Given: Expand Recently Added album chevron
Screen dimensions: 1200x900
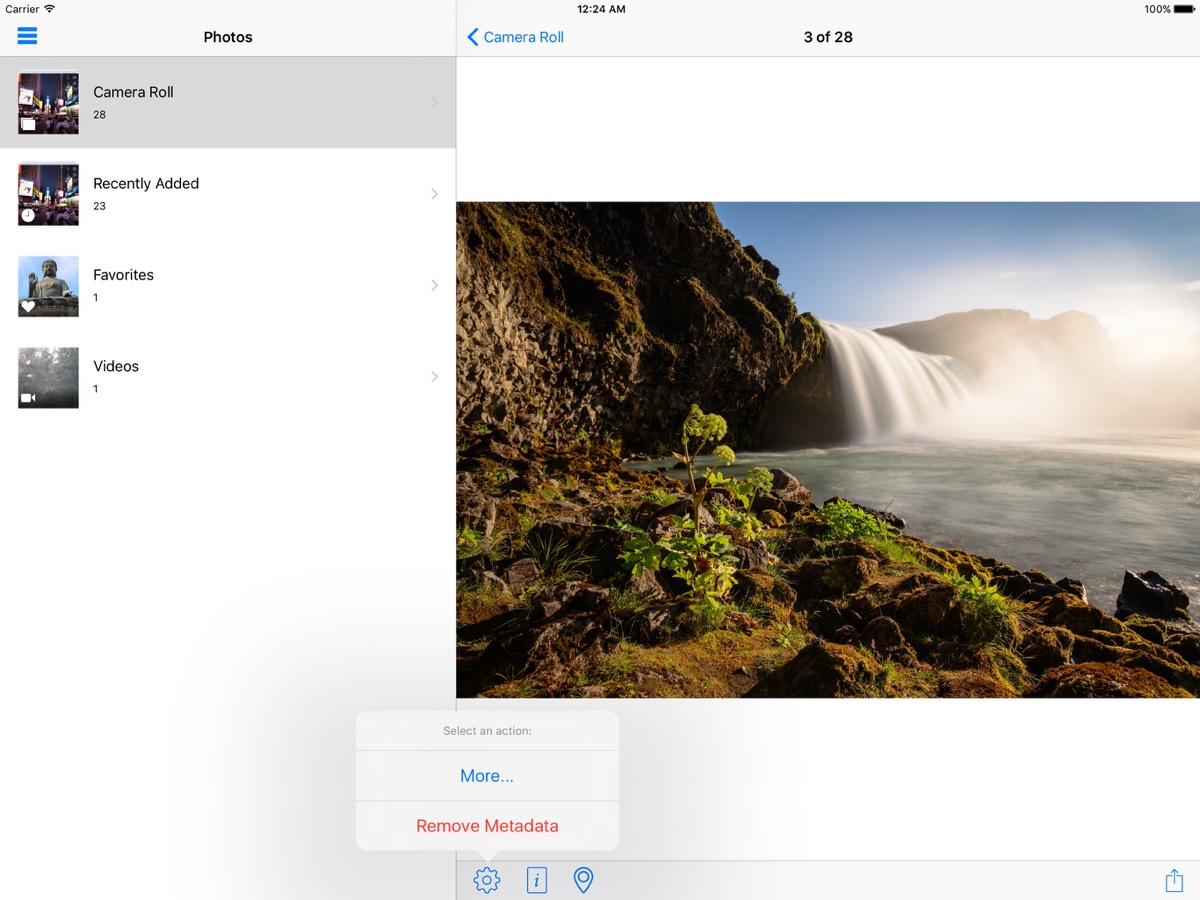Looking at the screenshot, I should 434,194.
